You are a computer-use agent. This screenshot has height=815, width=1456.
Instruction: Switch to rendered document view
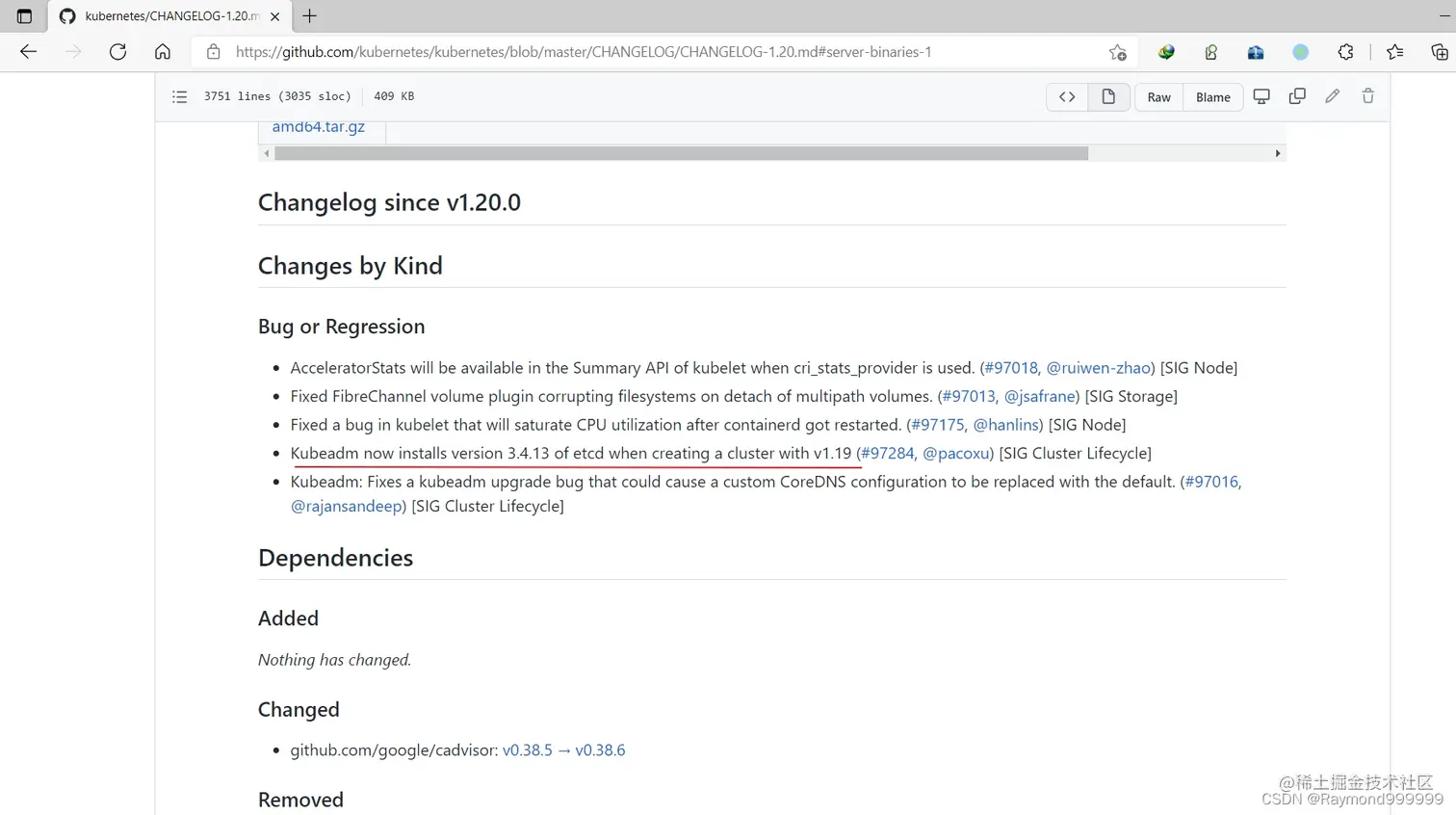coord(1108,96)
